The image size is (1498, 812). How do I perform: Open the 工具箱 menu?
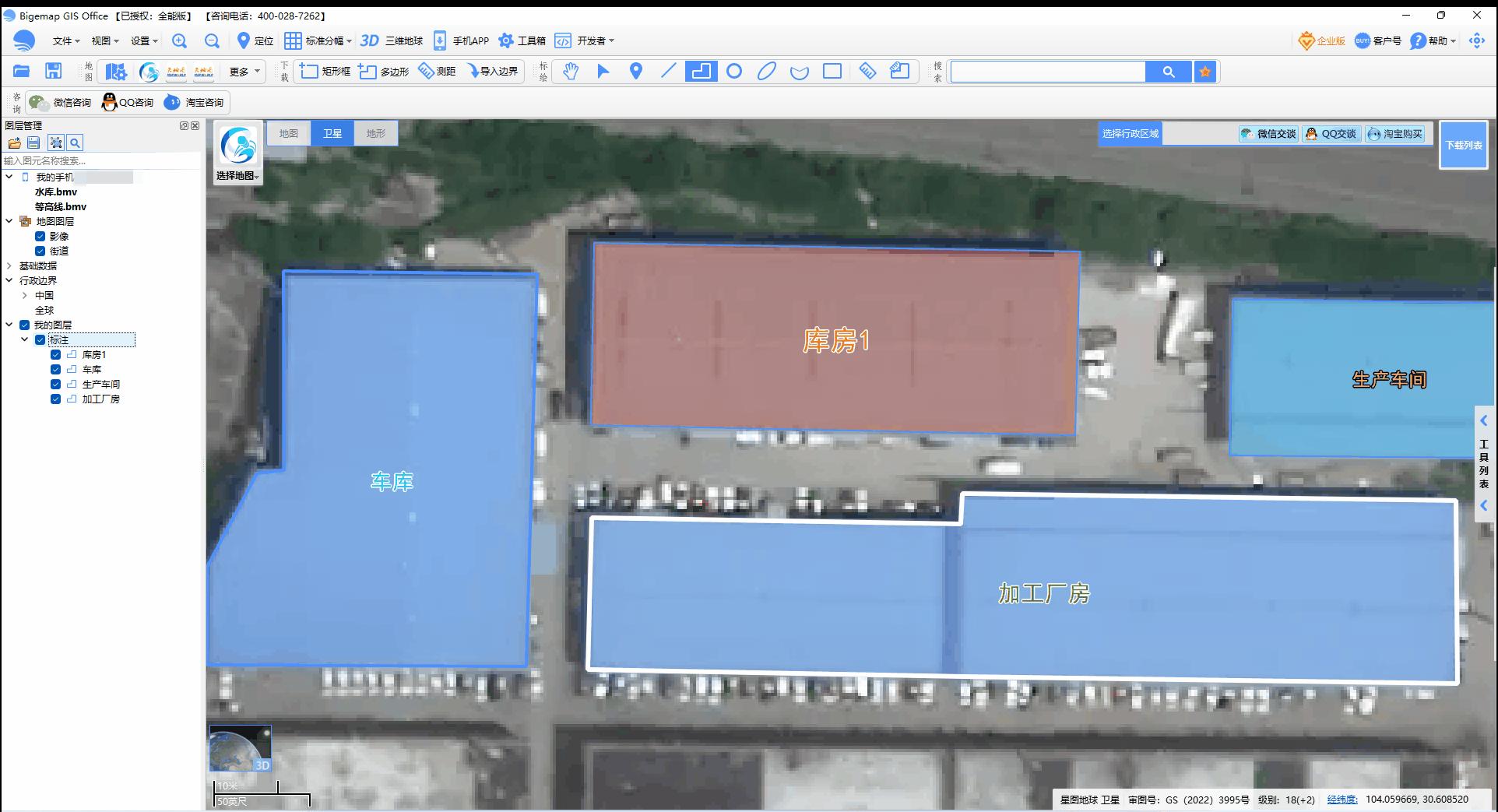(529, 40)
